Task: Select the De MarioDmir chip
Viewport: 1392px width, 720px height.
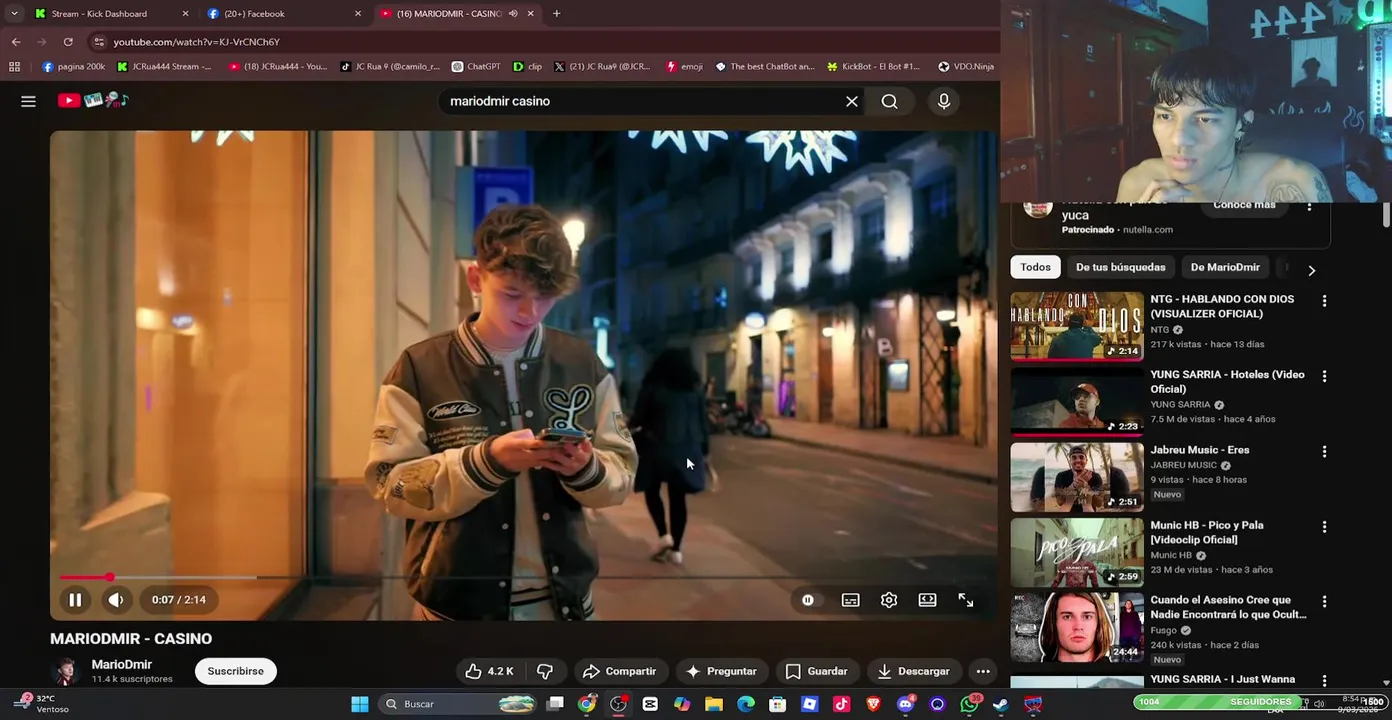Action: 1225,267
